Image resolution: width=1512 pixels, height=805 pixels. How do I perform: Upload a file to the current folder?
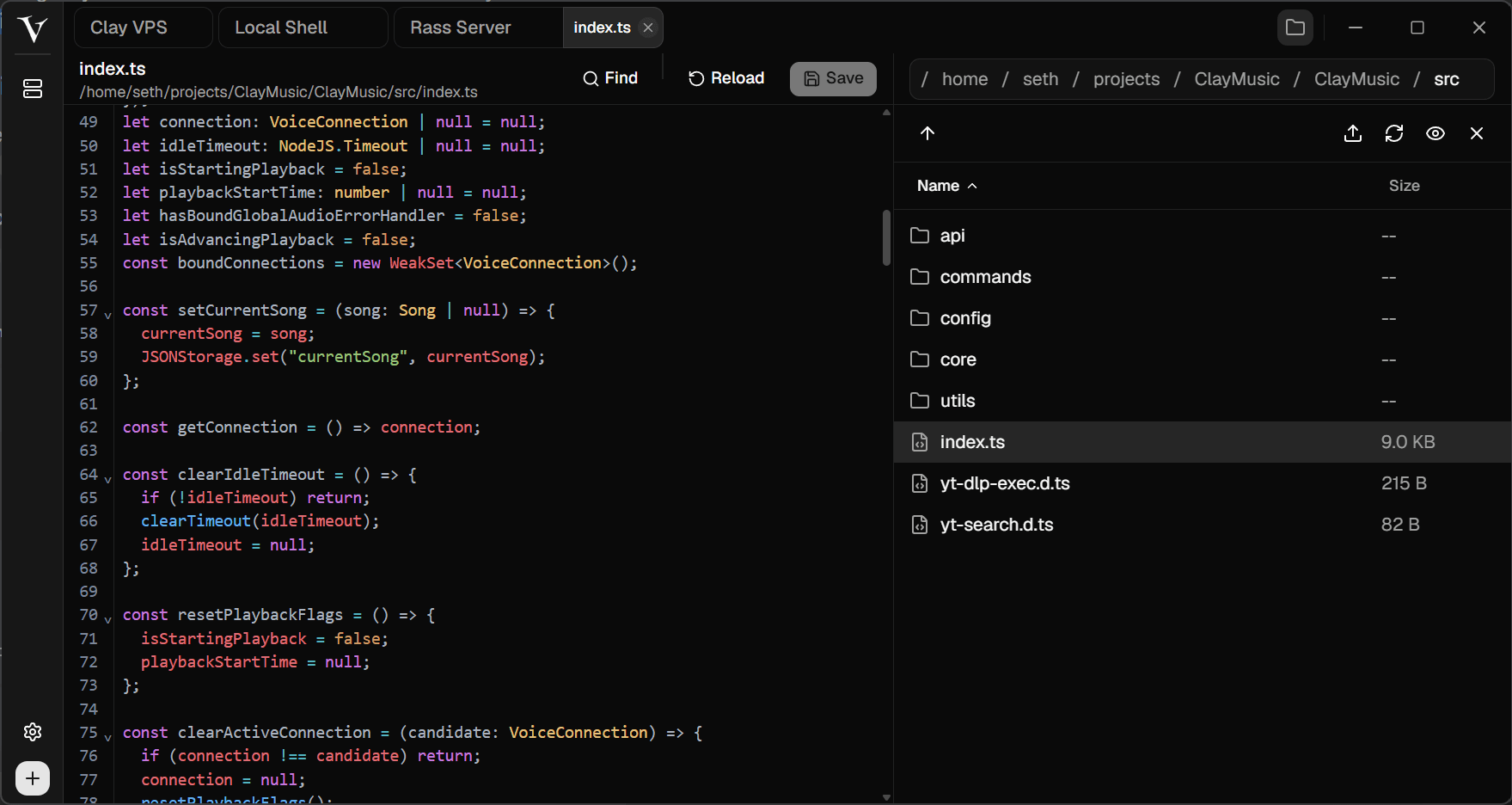[1353, 133]
